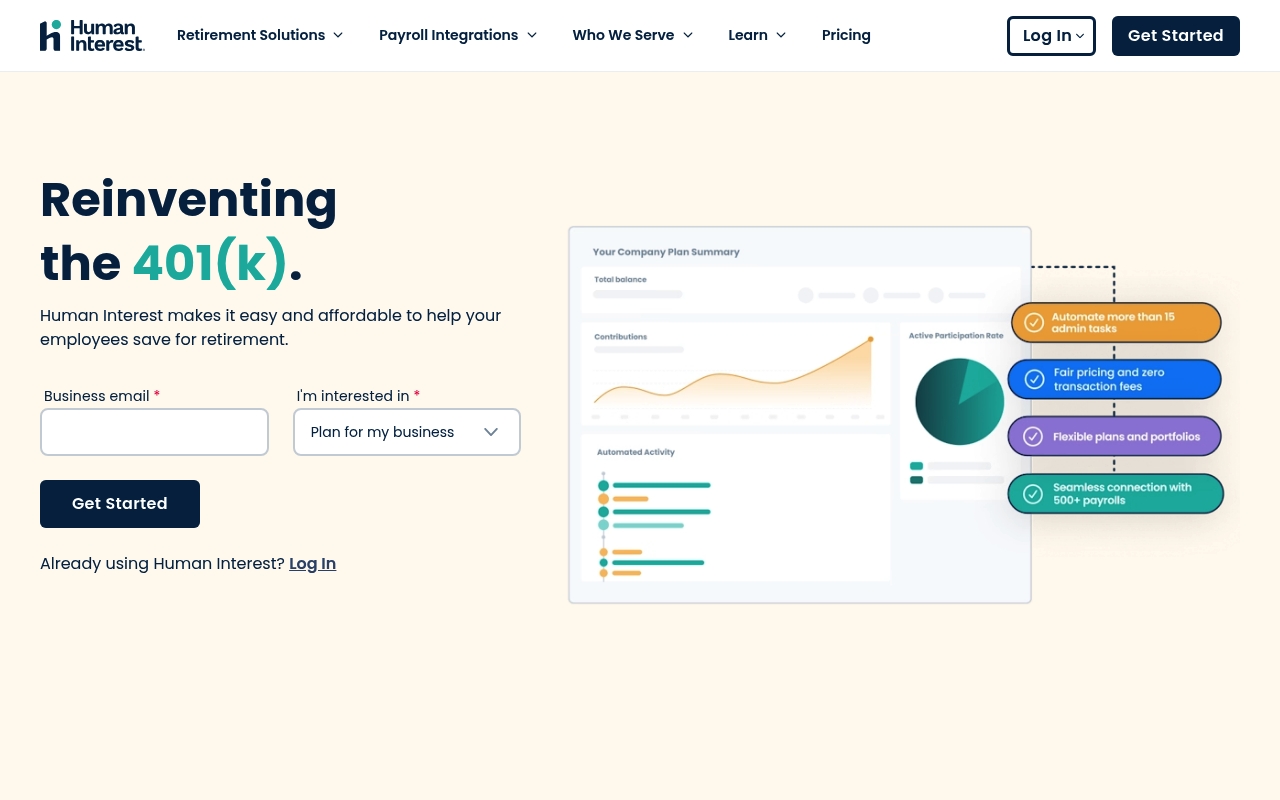Click the Get Started button below the form
This screenshot has width=1280, height=800.
(120, 504)
